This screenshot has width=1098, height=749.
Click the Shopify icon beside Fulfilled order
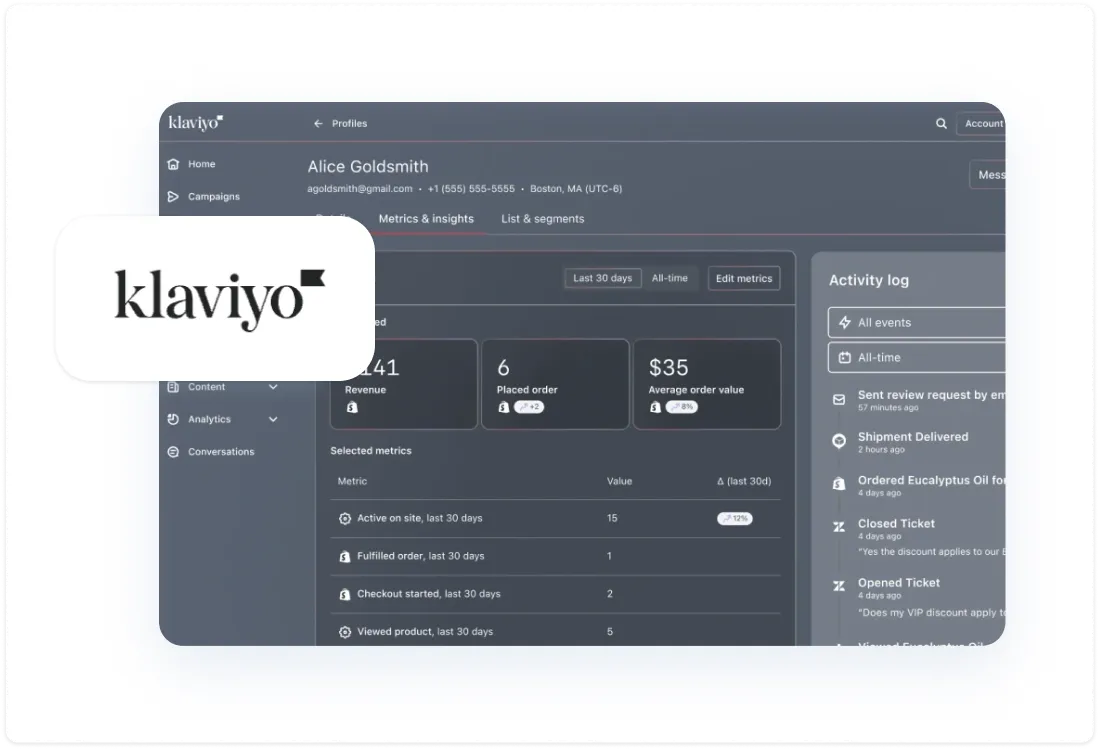click(x=345, y=556)
